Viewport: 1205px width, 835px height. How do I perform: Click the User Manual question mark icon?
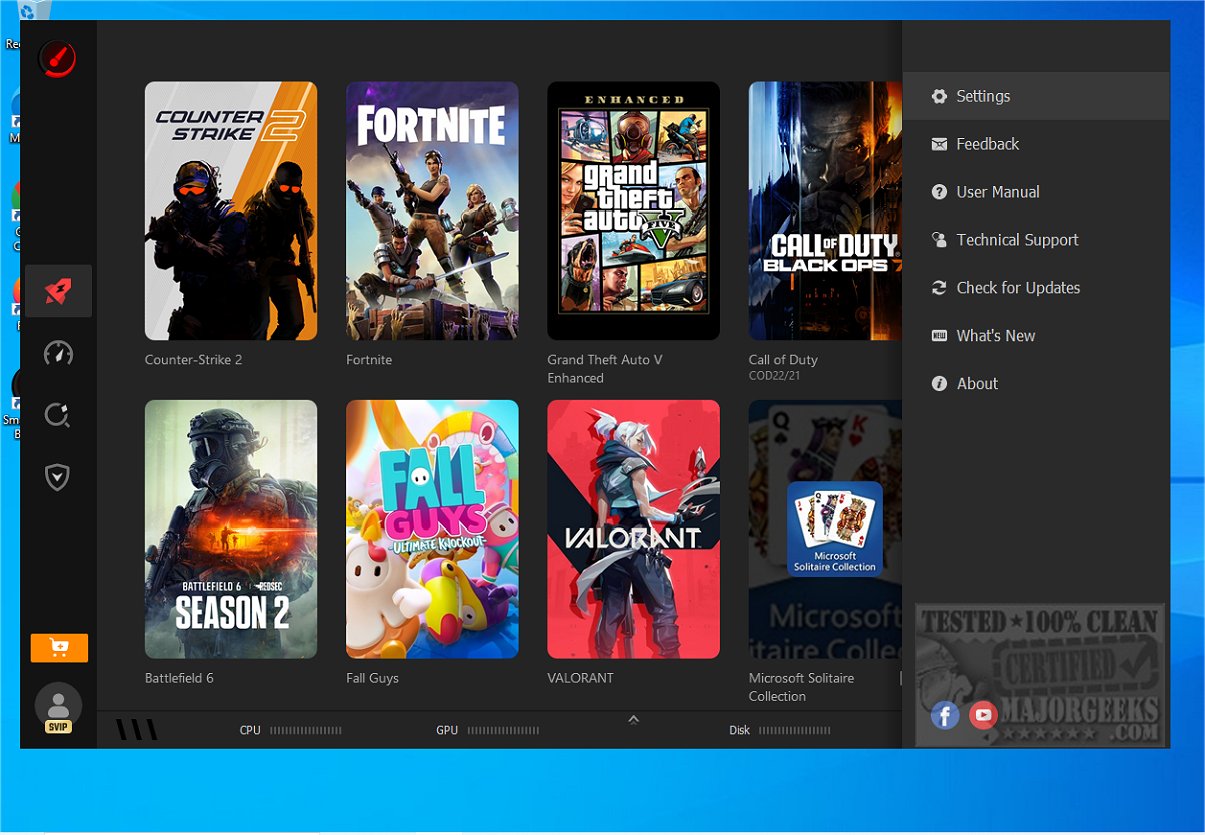pos(939,192)
